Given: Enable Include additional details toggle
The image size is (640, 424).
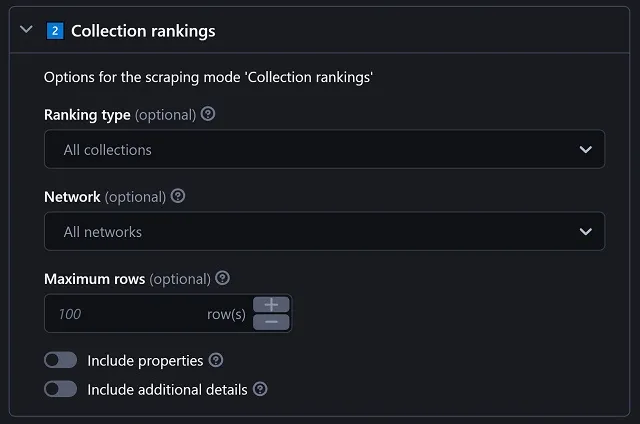Looking at the screenshot, I should coord(60,389).
